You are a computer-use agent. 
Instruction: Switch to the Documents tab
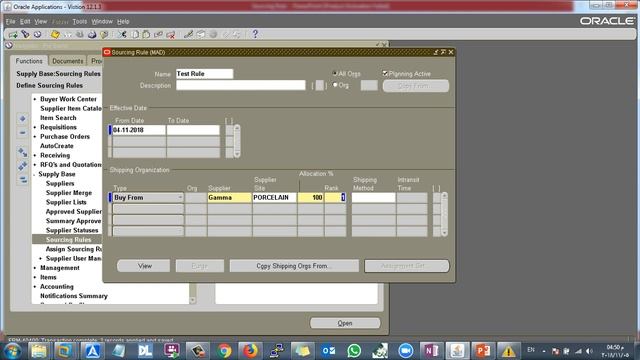click(67, 61)
